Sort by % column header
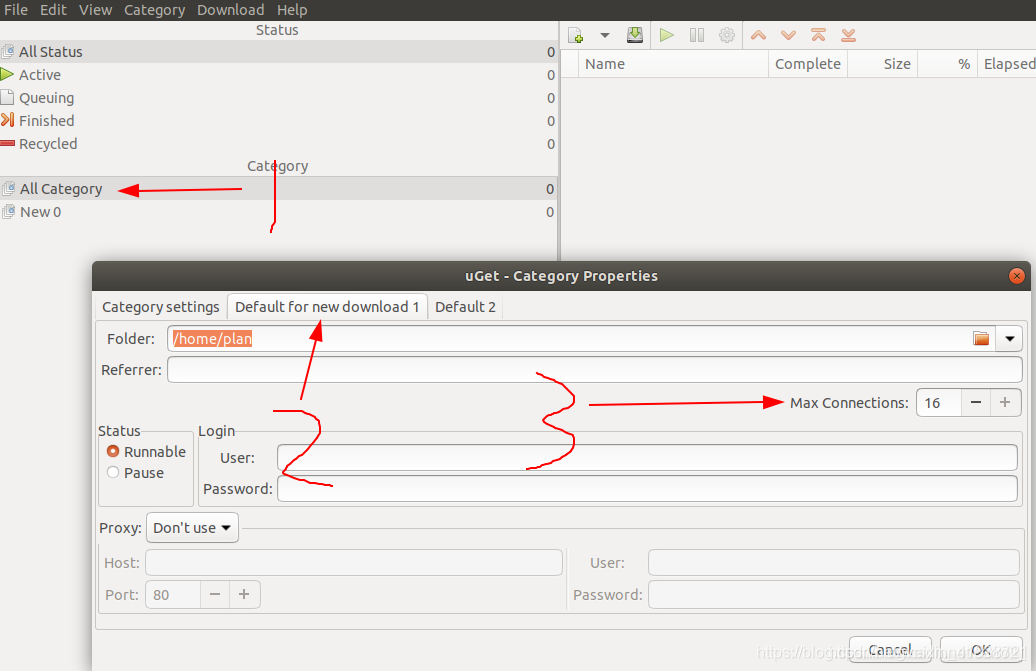1036x671 pixels. [947, 64]
